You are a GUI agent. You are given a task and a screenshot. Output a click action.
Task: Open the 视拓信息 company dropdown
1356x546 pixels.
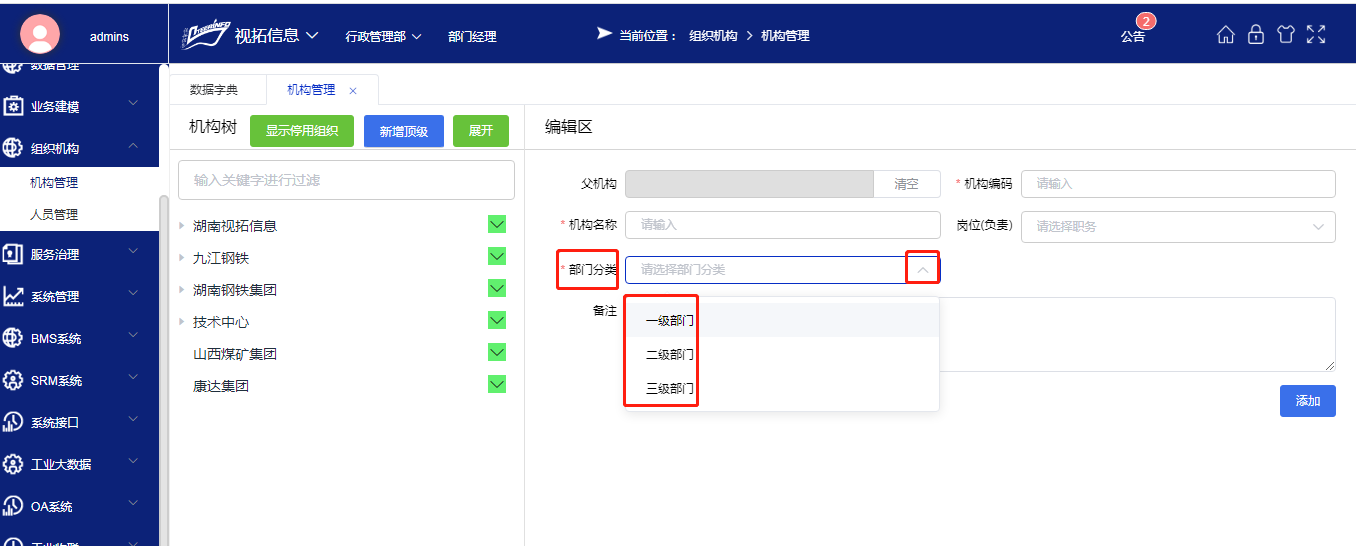pyautogui.click(x=276, y=35)
